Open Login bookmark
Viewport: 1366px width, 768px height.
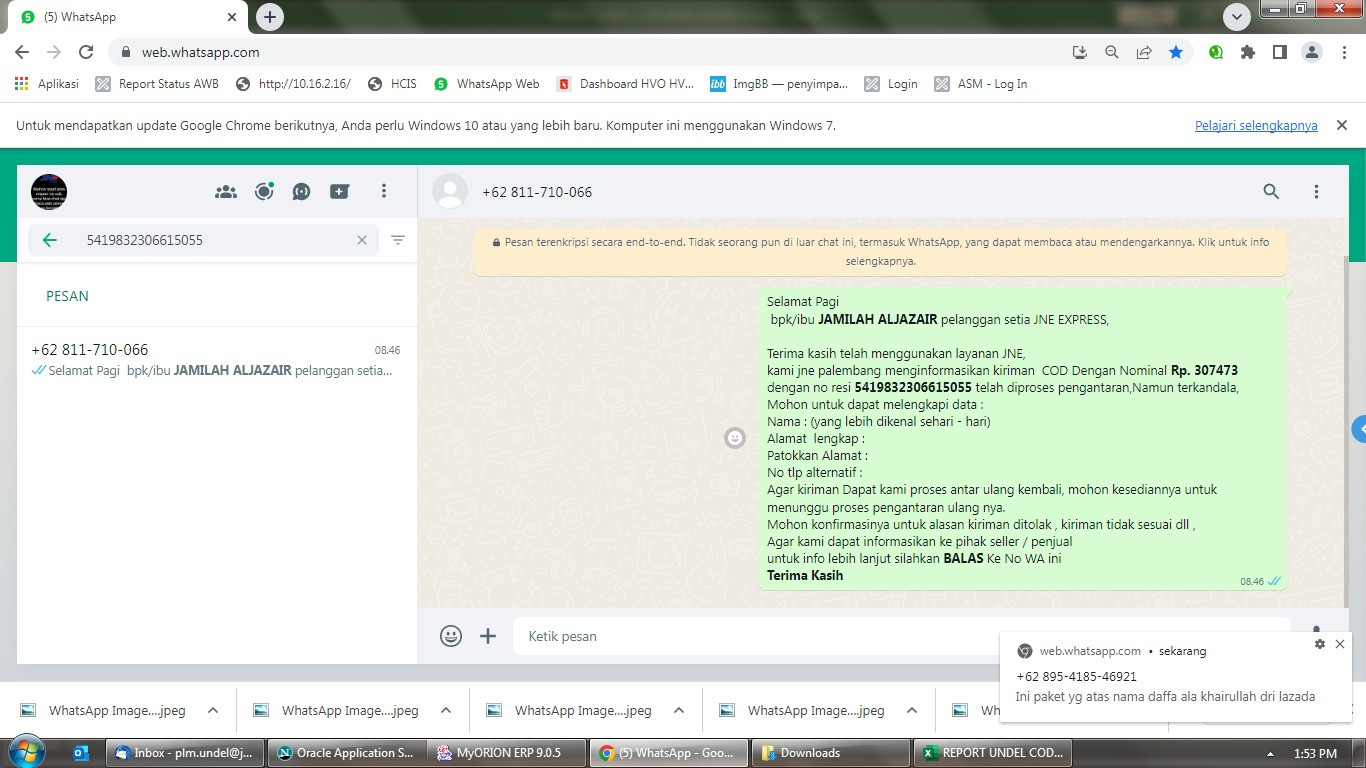tap(891, 84)
